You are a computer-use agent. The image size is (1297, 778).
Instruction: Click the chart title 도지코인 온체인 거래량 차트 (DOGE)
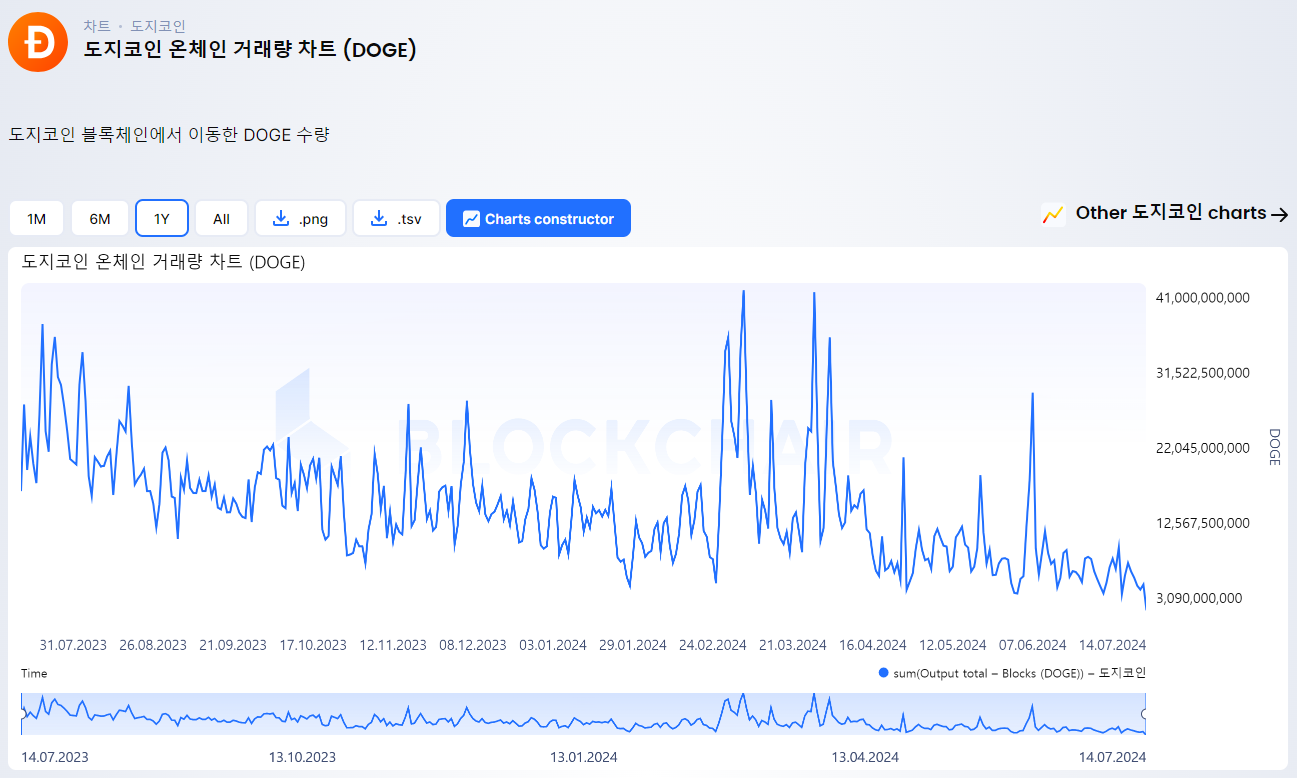[x=163, y=263]
